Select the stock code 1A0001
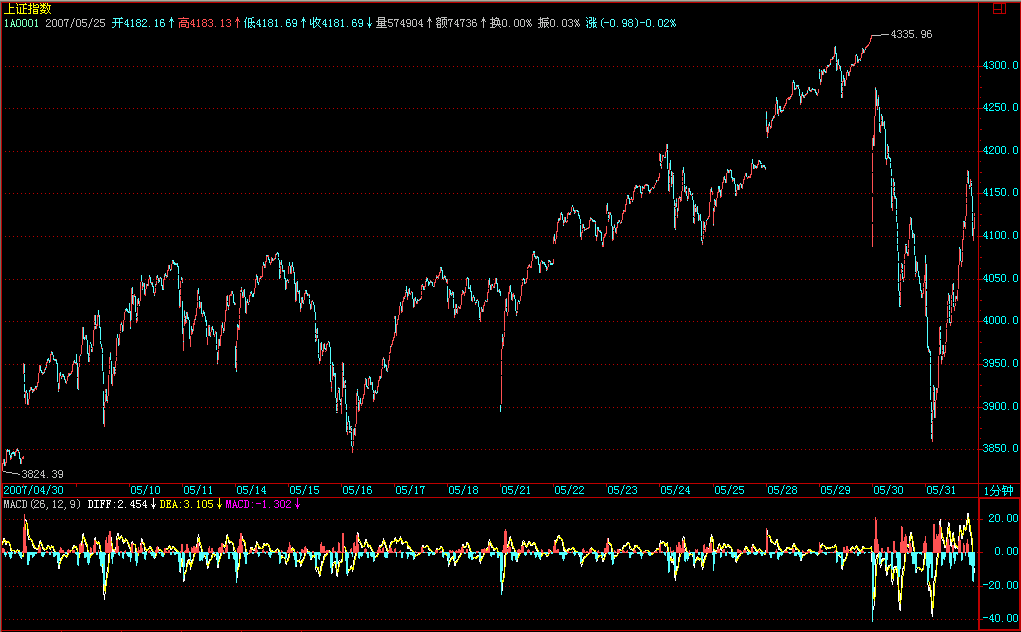The width and height of the screenshot is (1021, 632). [20, 21]
